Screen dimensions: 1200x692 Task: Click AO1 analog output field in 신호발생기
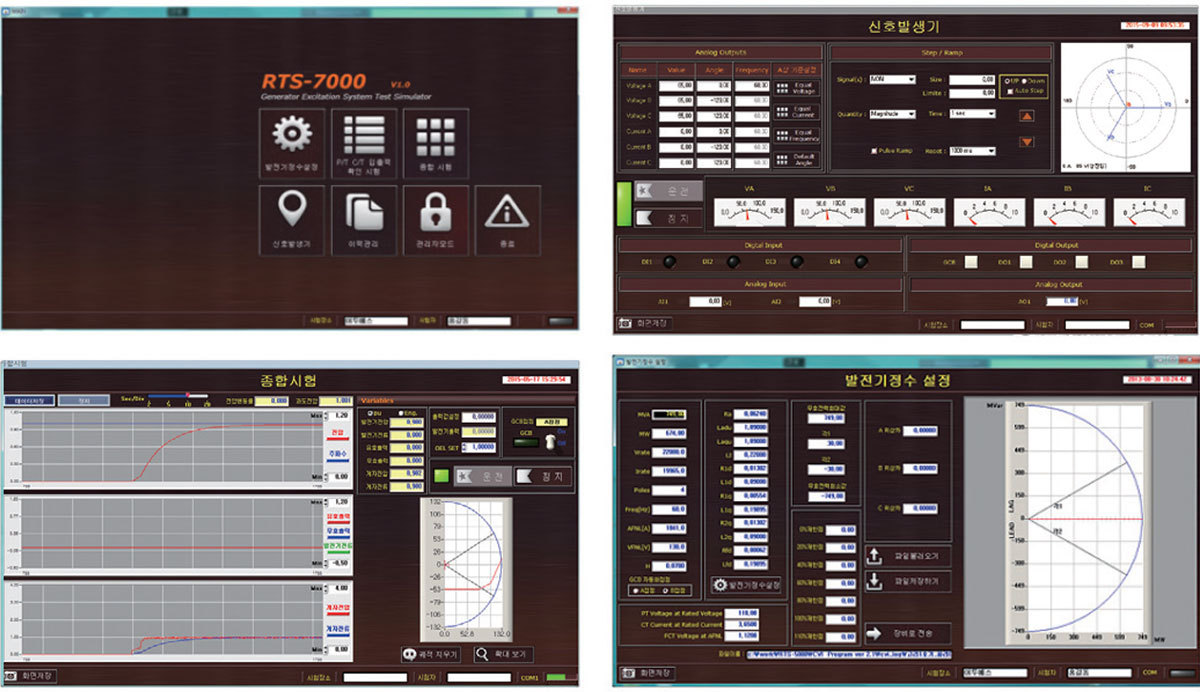pyautogui.click(x=1063, y=300)
